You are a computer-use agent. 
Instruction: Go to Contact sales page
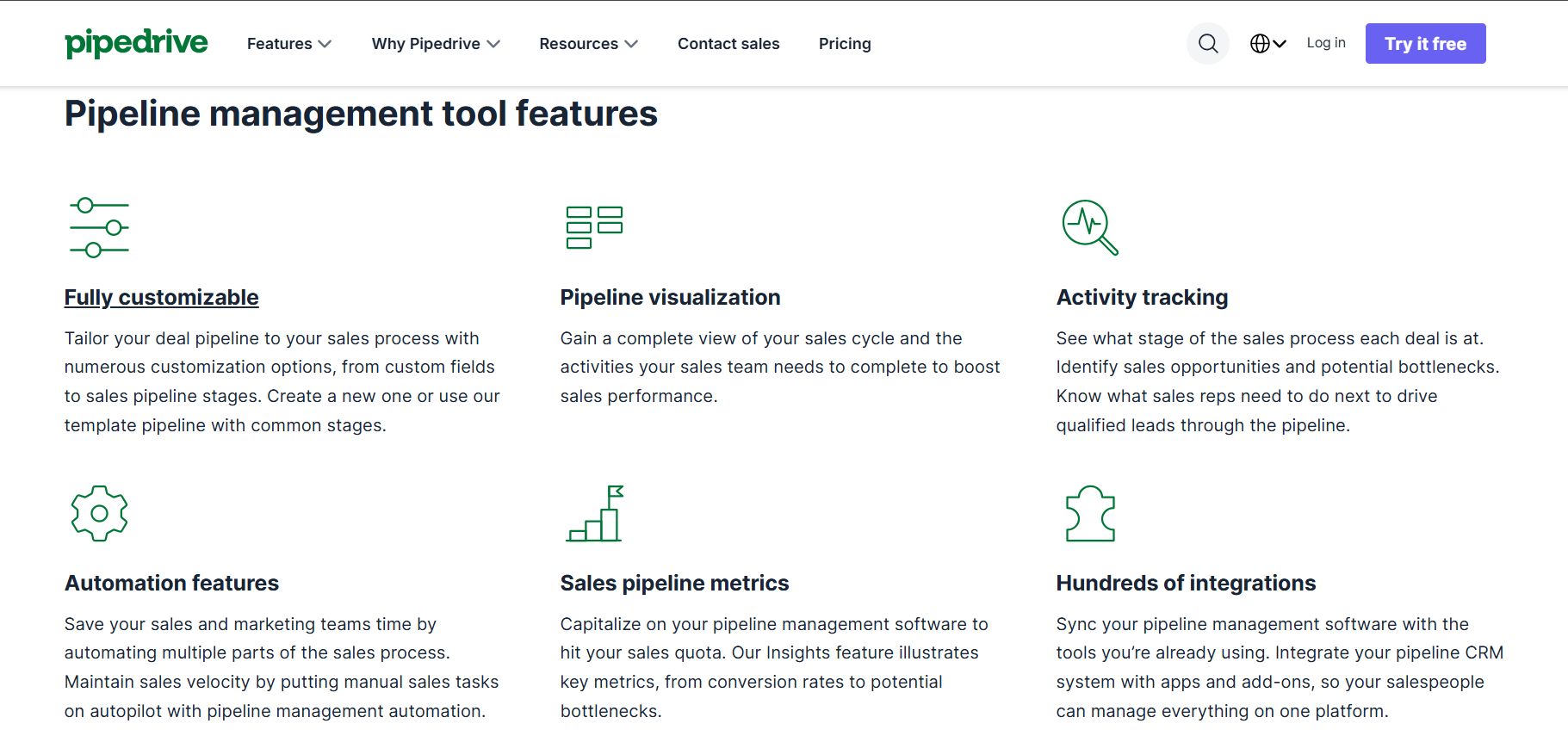coord(728,44)
